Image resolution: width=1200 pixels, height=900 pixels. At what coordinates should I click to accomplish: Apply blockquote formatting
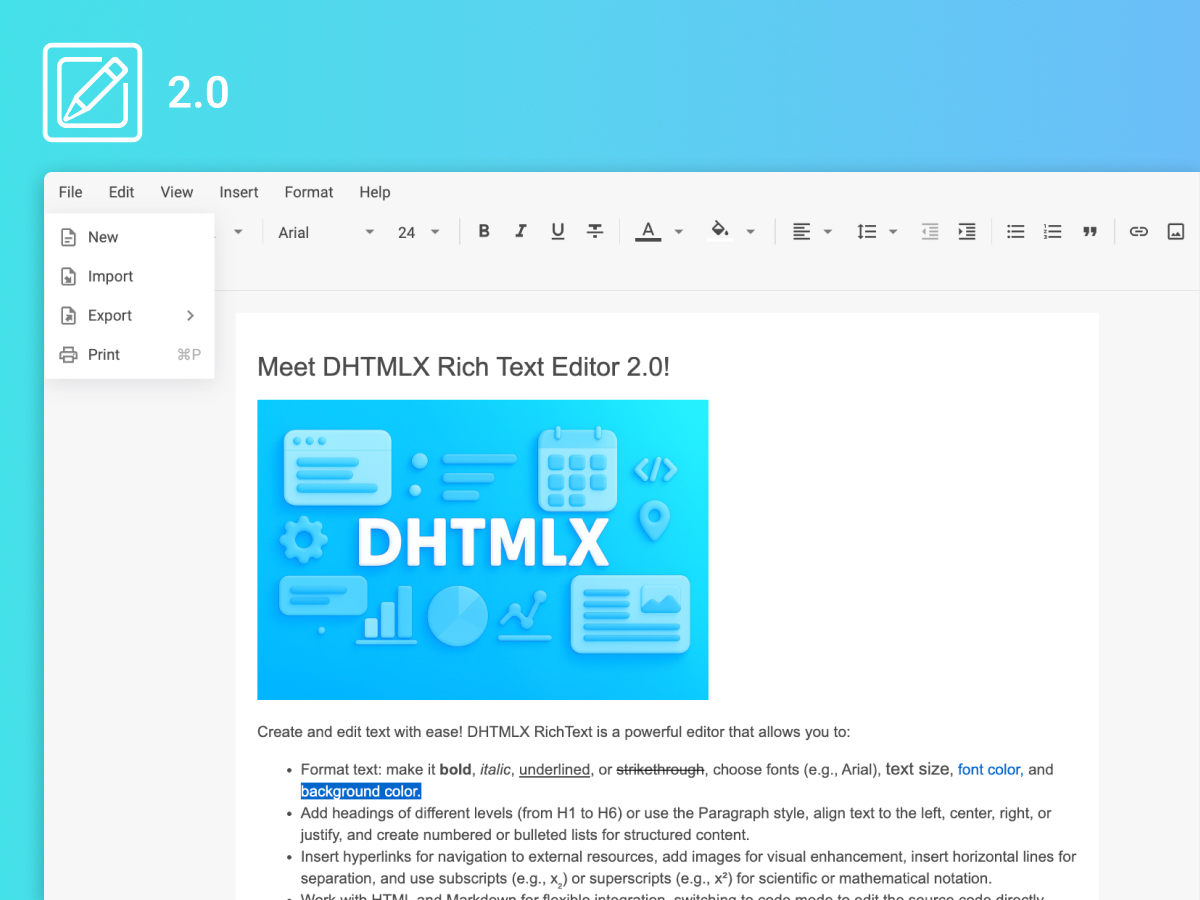(x=1090, y=232)
